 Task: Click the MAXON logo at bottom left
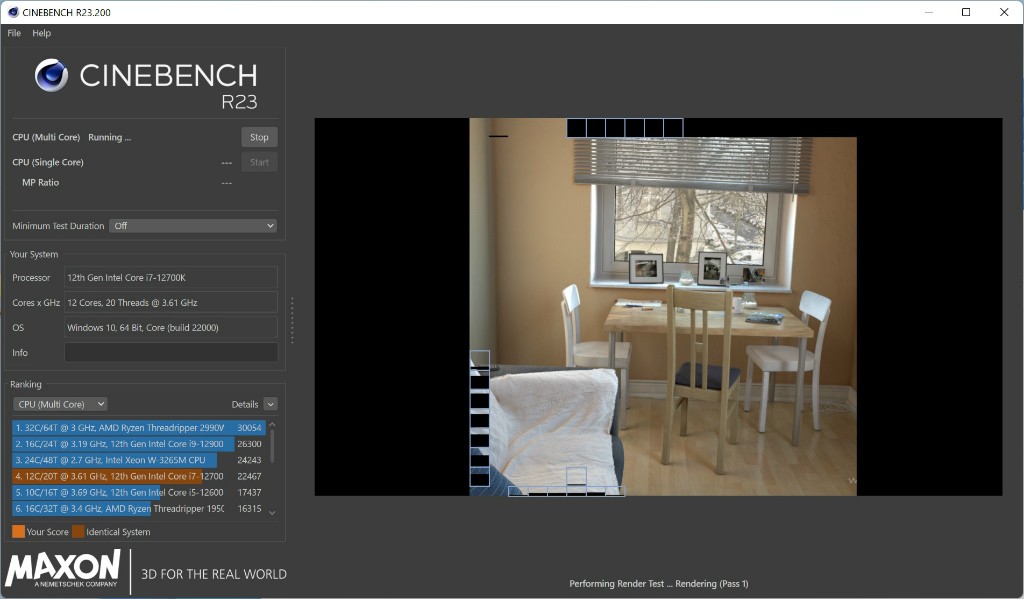pyautogui.click(x=63, y=569)
